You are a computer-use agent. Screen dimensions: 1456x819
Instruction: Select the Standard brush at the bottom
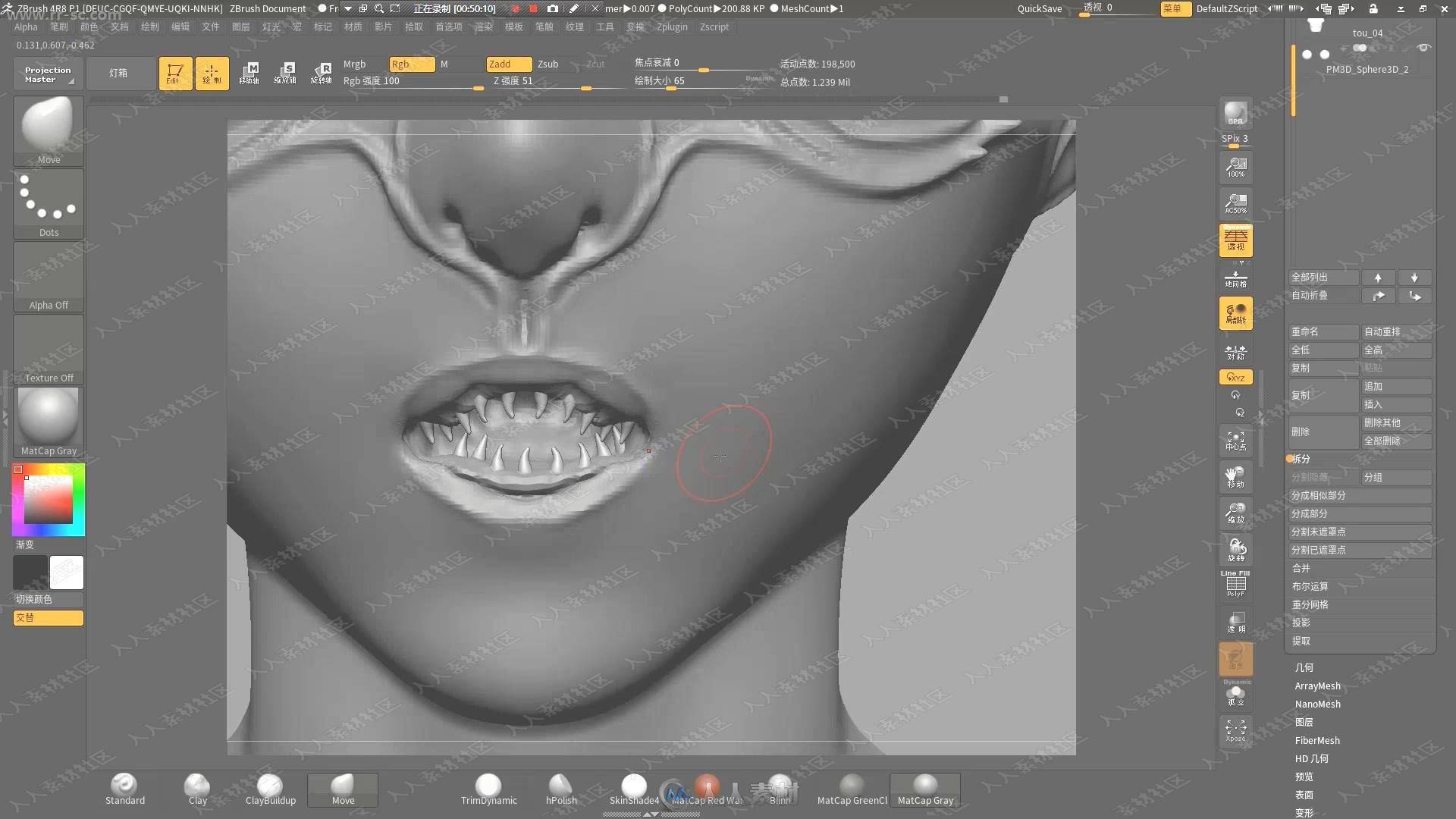pyautogui.click(x=125, y=789)
